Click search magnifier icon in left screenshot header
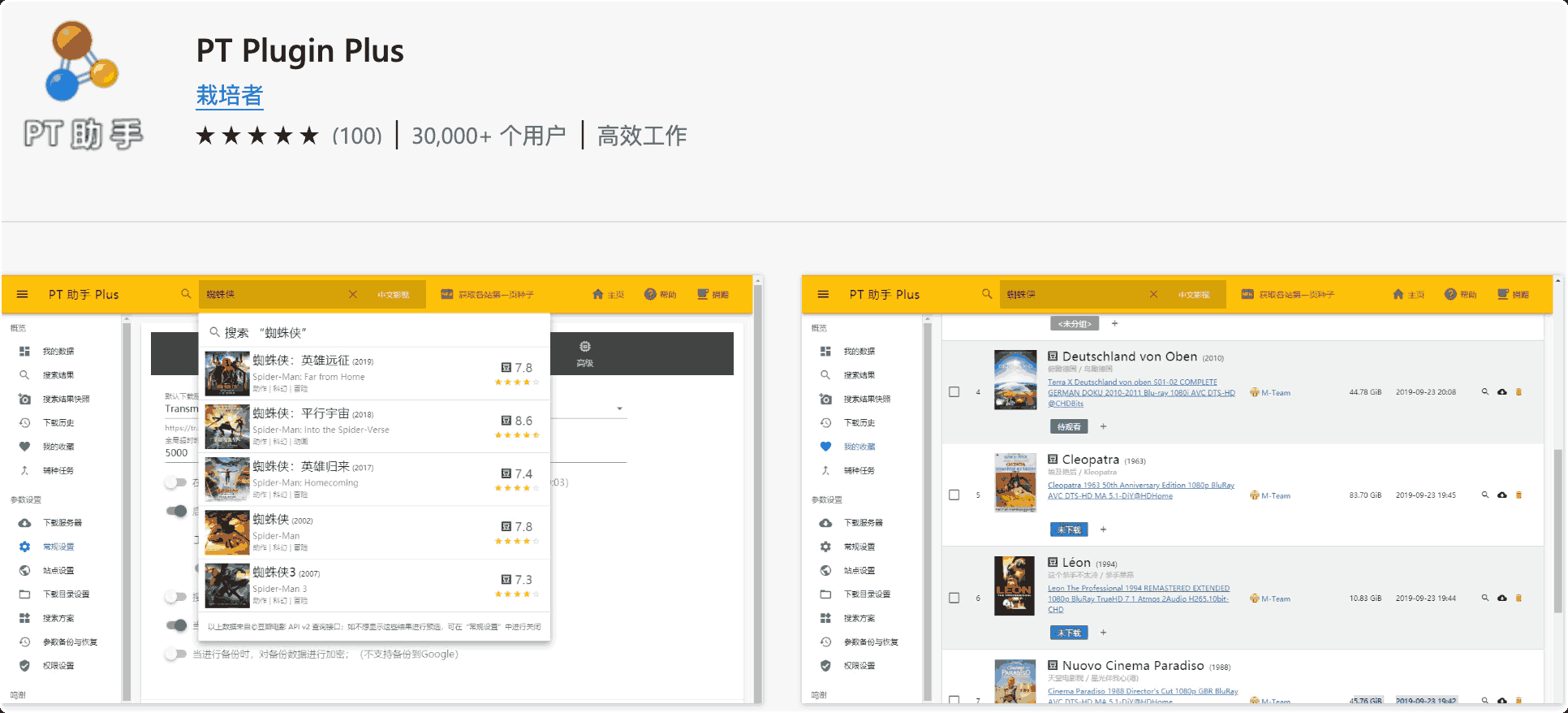Image resolution: width=1568 pixels, height=713 pixels. 186,294
